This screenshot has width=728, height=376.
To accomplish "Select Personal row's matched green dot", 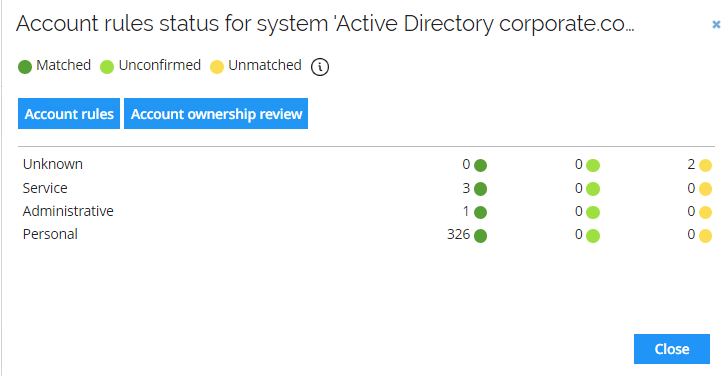I will click(x=481, y=236).
